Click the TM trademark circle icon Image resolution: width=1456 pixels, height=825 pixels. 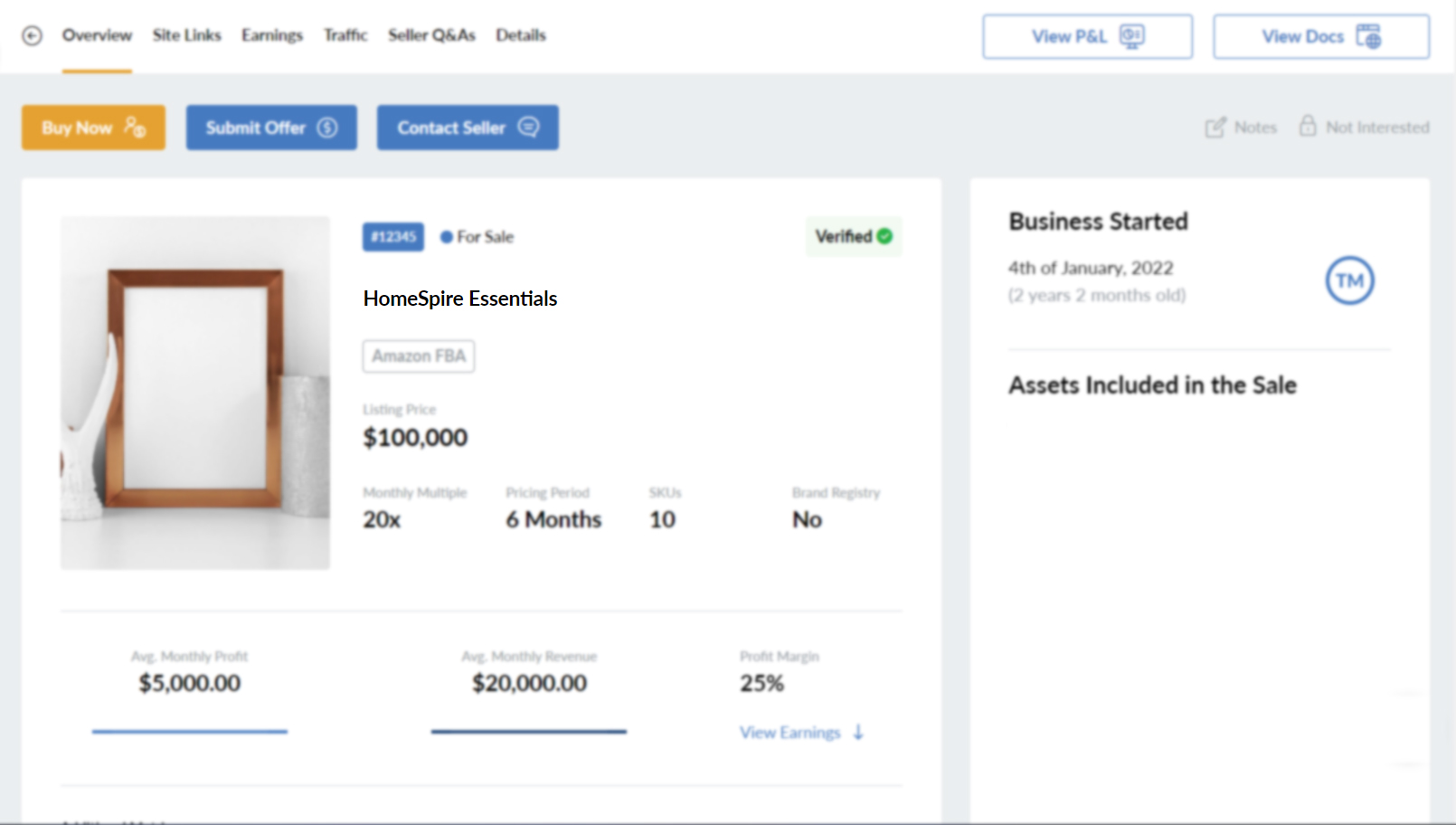click(1349, 280)
